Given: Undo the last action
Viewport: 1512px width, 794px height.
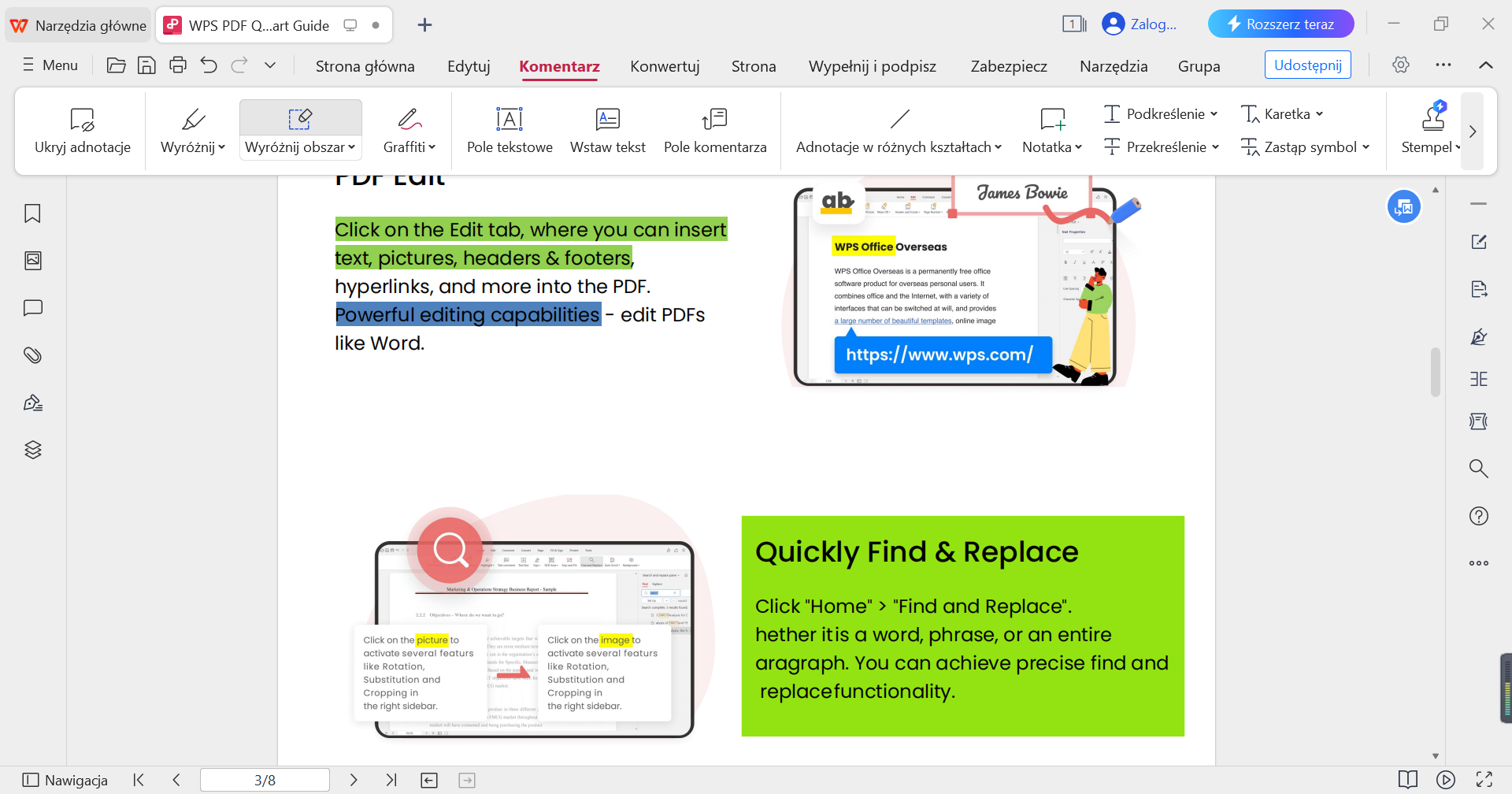Looking at the screenshot, I should 209,65.
